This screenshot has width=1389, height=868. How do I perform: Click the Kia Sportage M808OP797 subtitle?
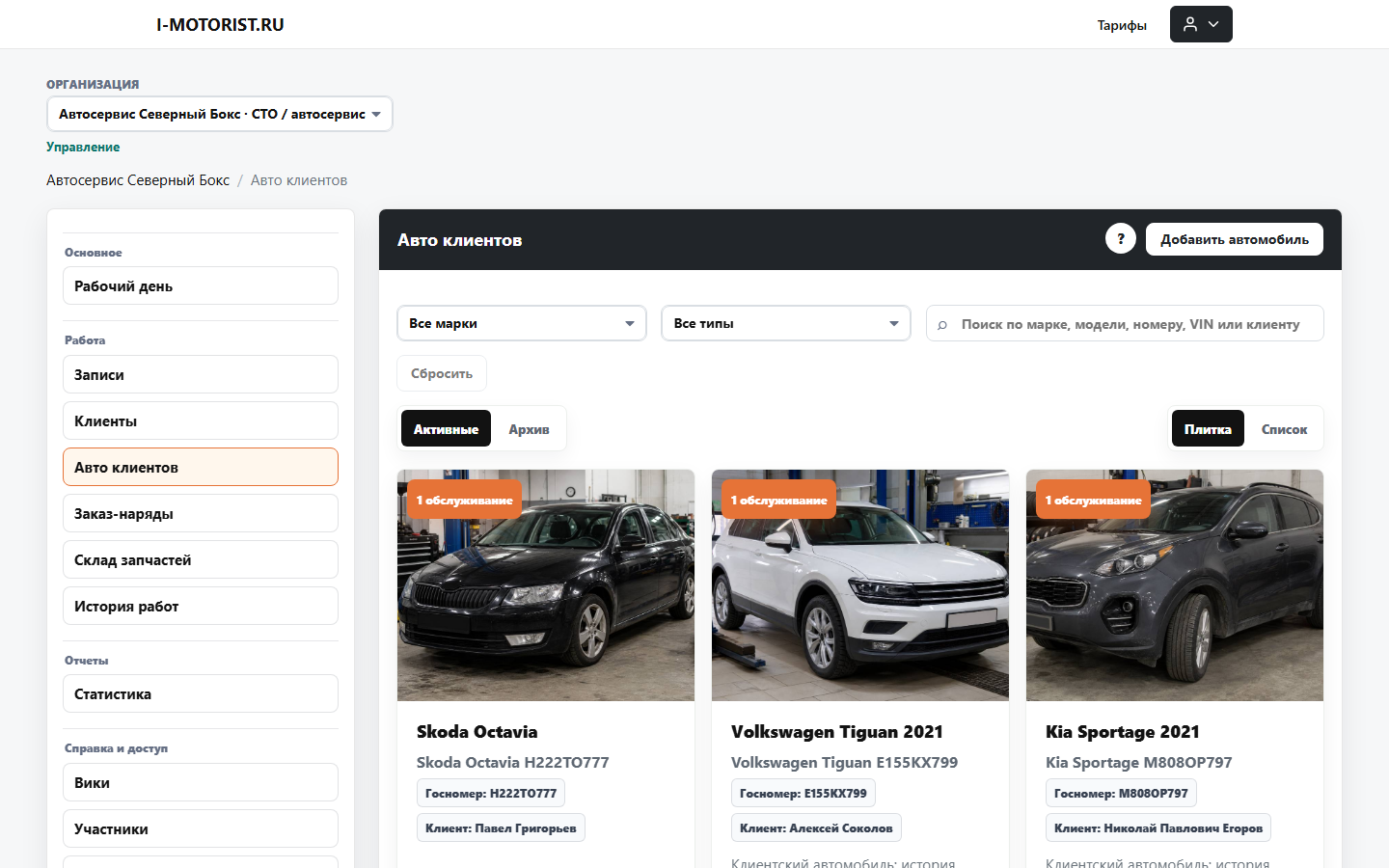click(x=1139, y=763)
